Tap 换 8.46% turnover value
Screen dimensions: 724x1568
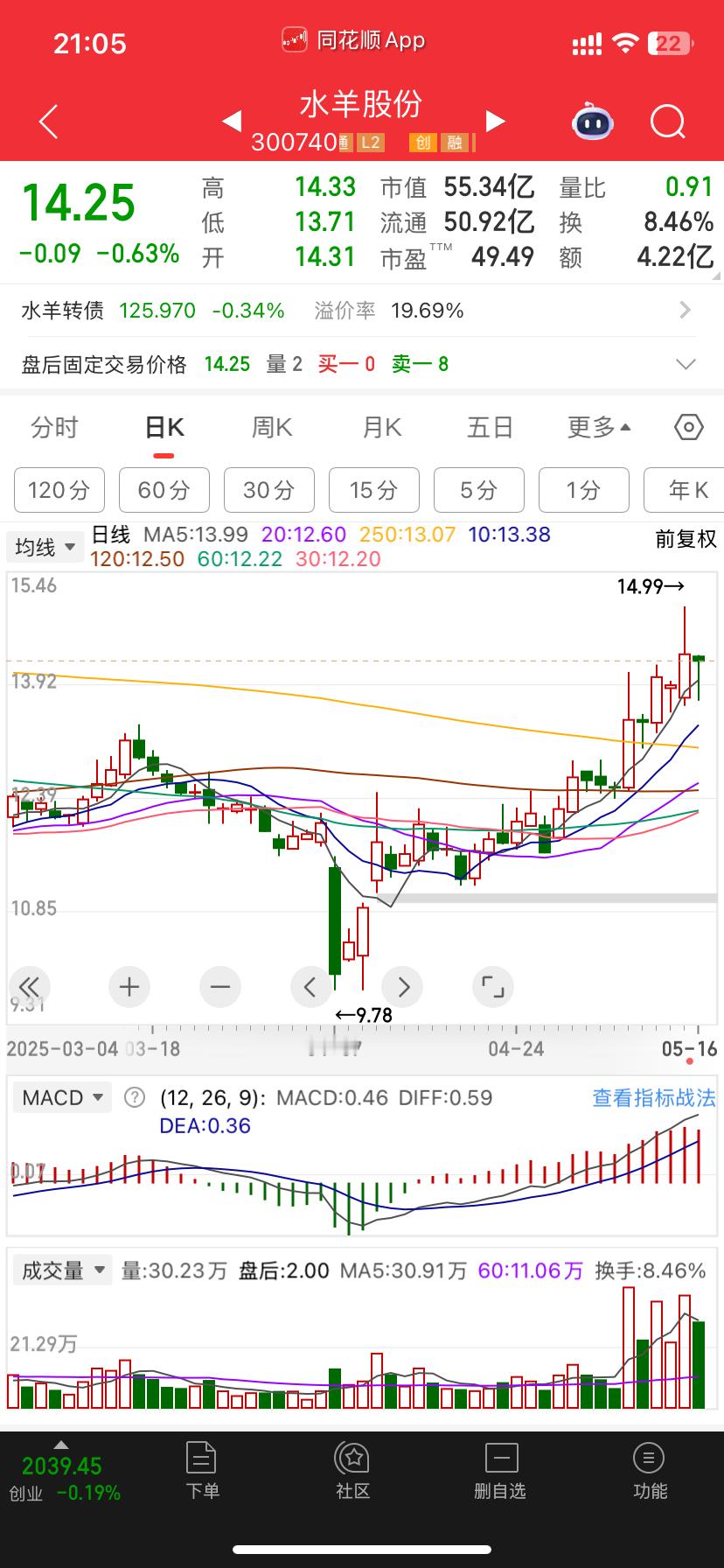pyautogui.click(x=679, y=221)
